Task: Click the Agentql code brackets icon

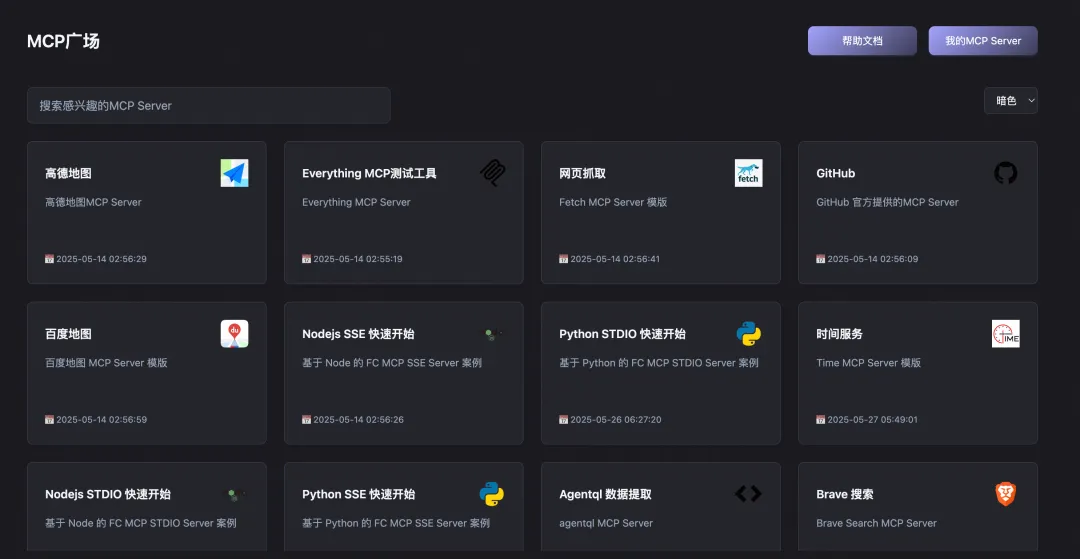Action: (749, 494)
